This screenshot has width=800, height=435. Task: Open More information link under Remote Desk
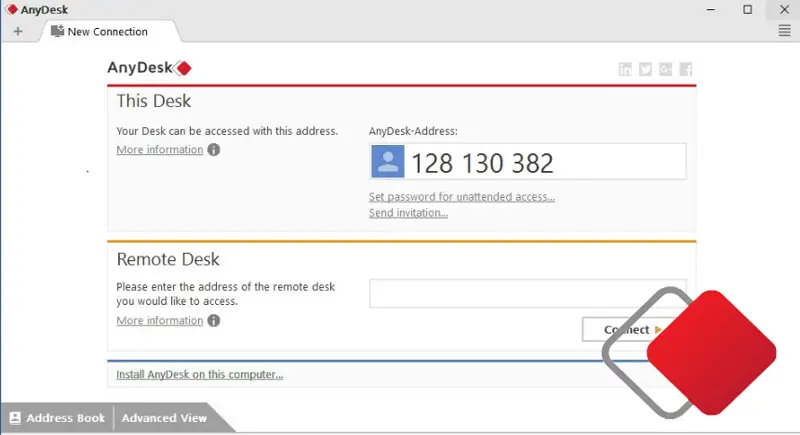tap(159, 321)
